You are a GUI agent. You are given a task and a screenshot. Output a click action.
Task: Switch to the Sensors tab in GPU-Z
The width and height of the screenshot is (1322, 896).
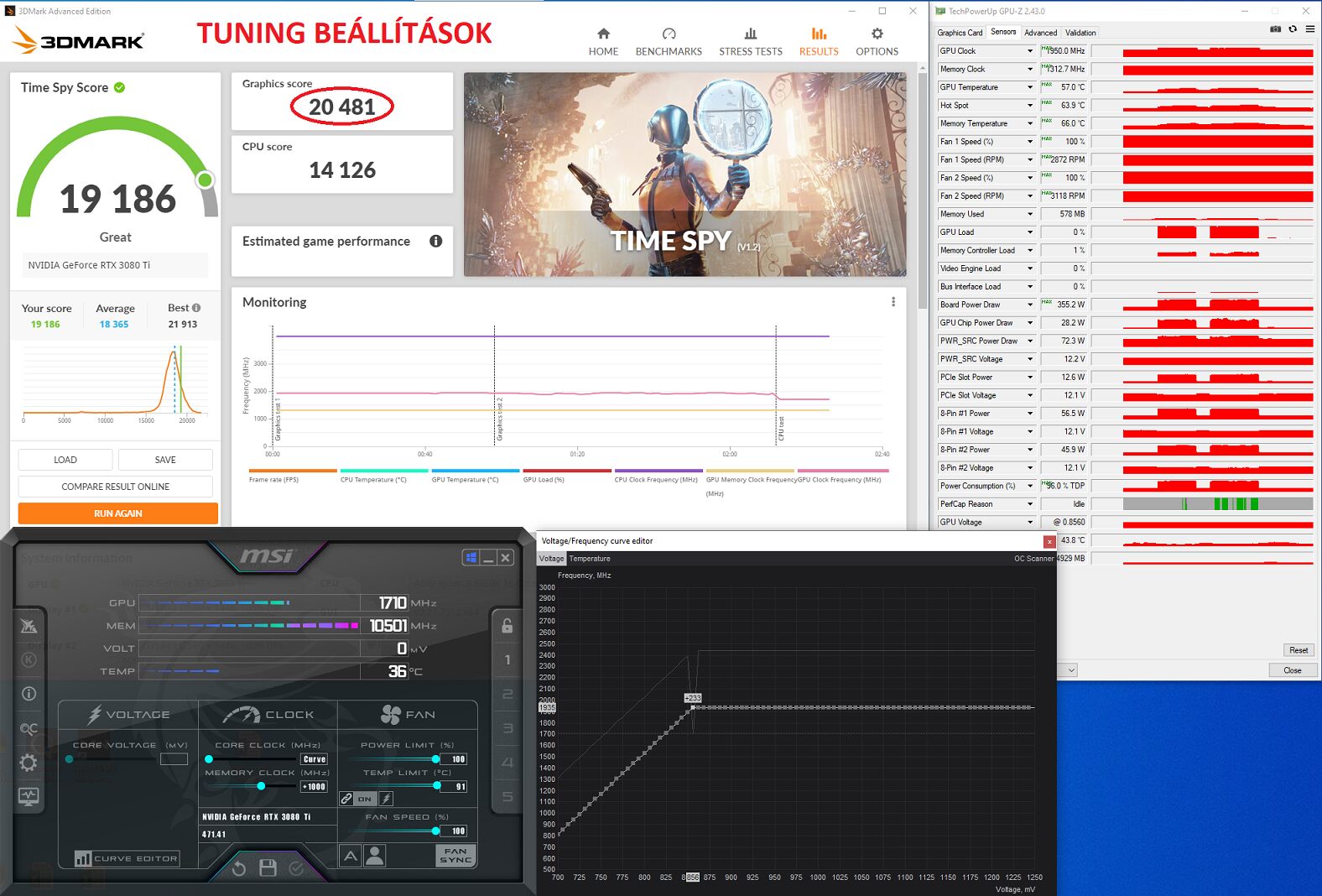pos(1003,32)
